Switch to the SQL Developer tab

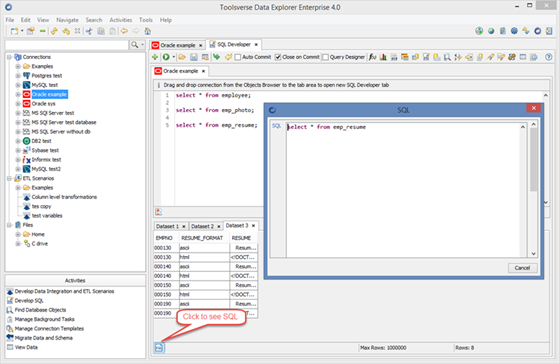pos(234,45)
